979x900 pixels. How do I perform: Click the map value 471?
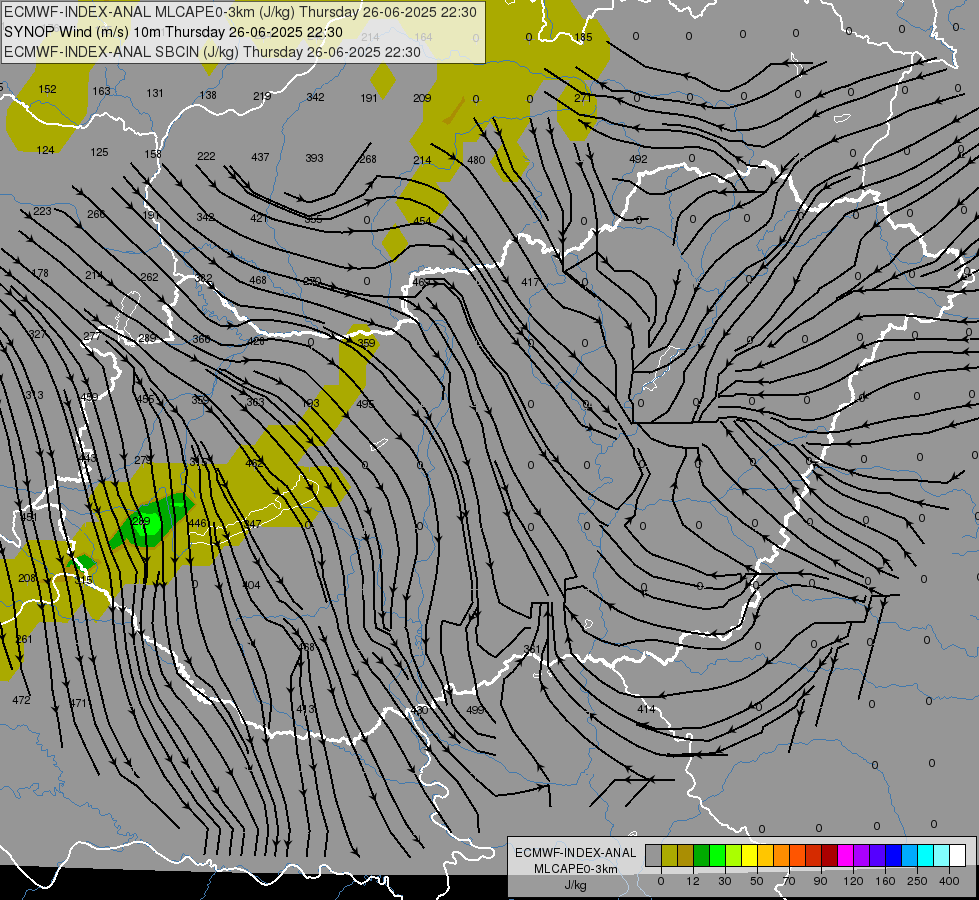click(x=78, y=703)
